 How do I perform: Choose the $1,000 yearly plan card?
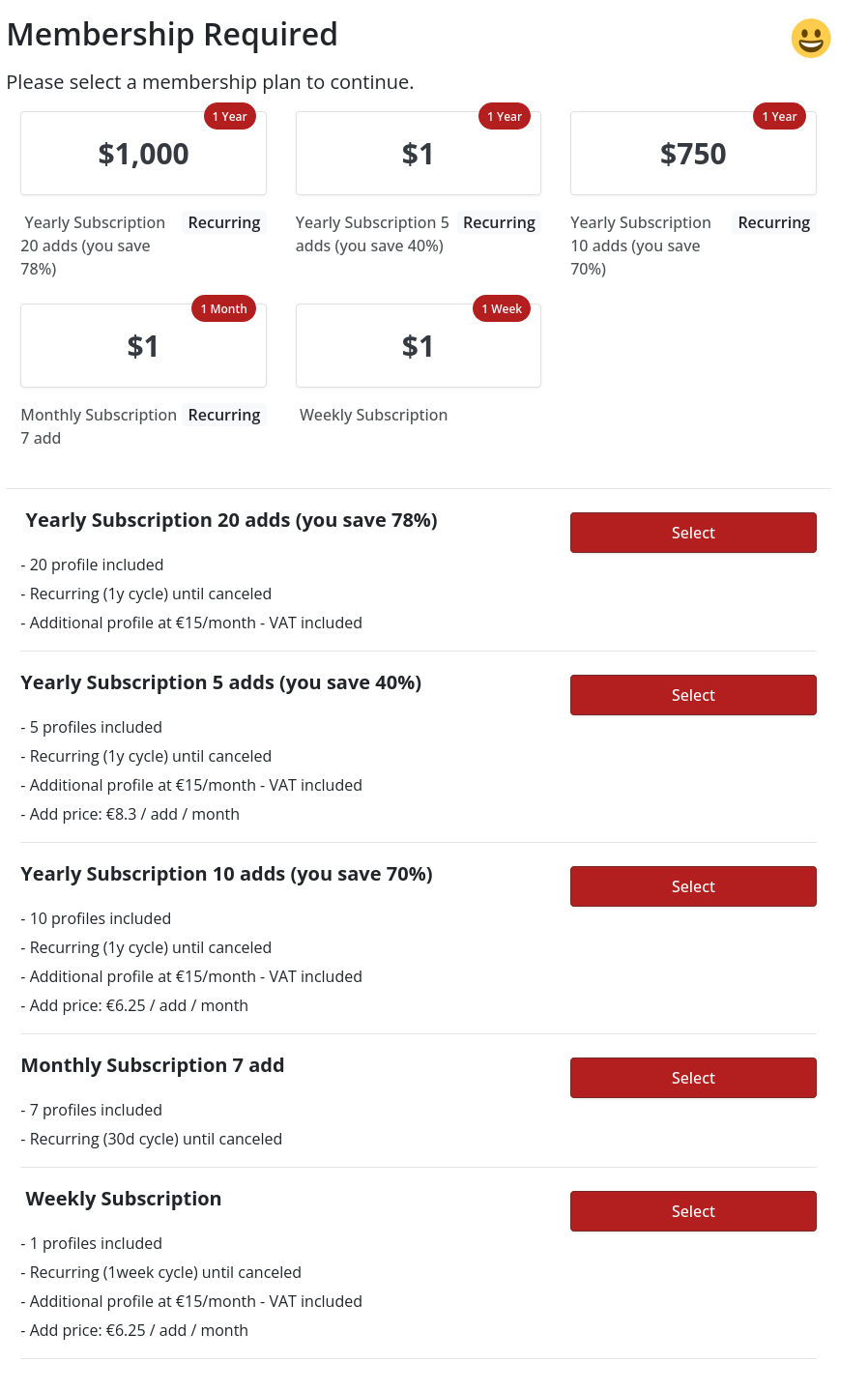click(143, 155)
